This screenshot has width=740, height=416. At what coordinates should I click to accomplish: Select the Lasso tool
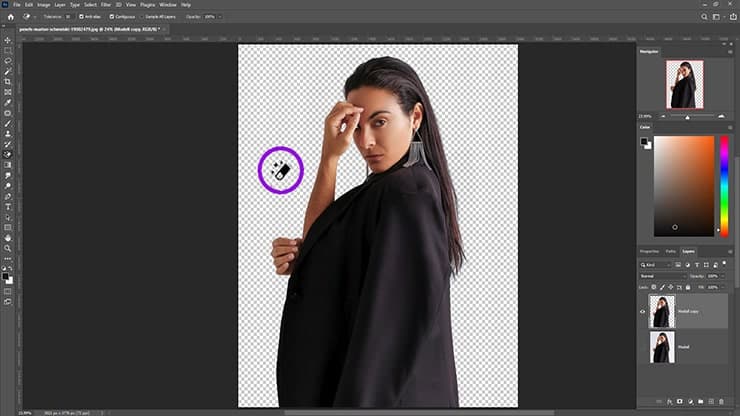[x=8, y=61]
